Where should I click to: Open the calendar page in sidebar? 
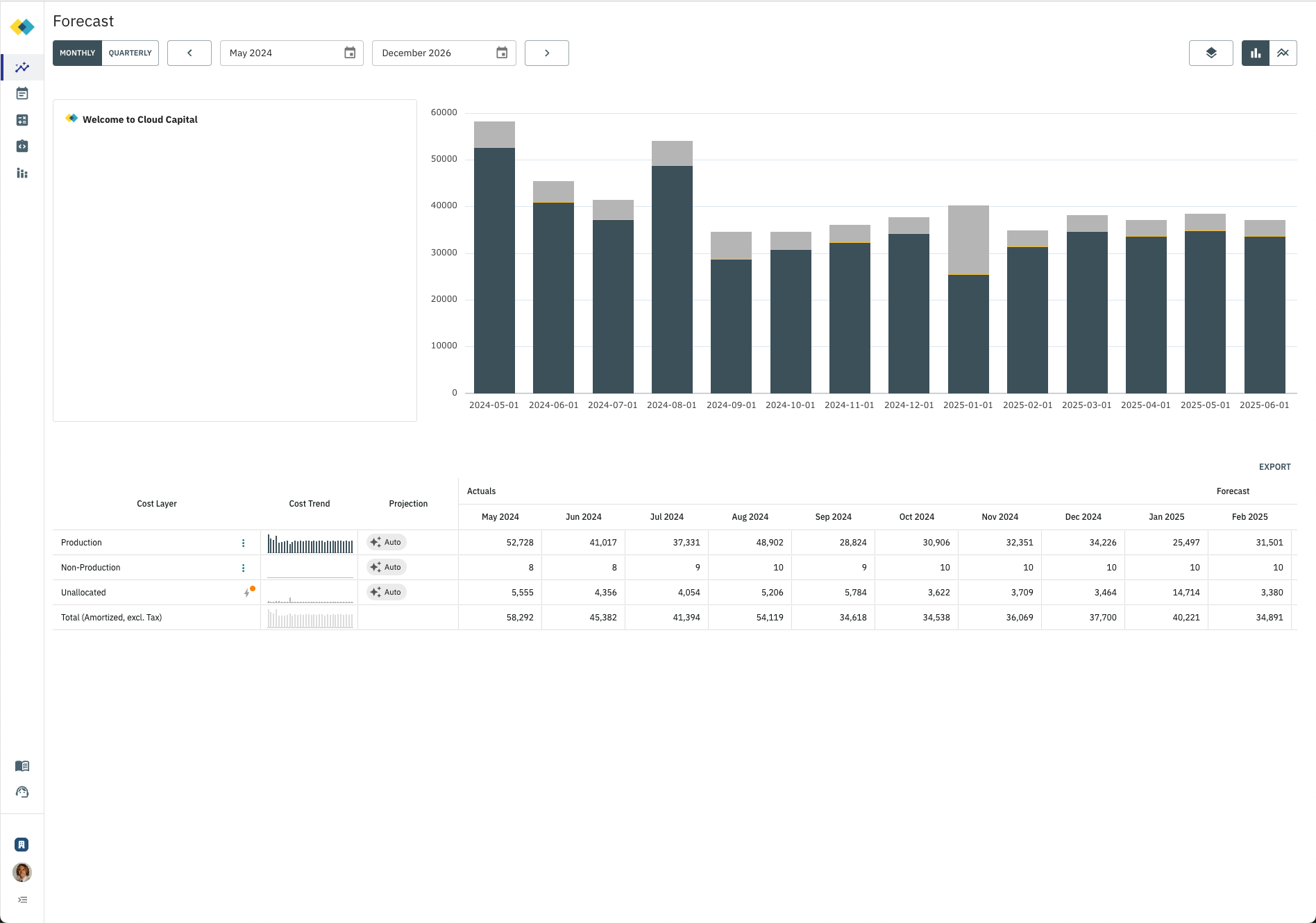click(x=22, y=94)
